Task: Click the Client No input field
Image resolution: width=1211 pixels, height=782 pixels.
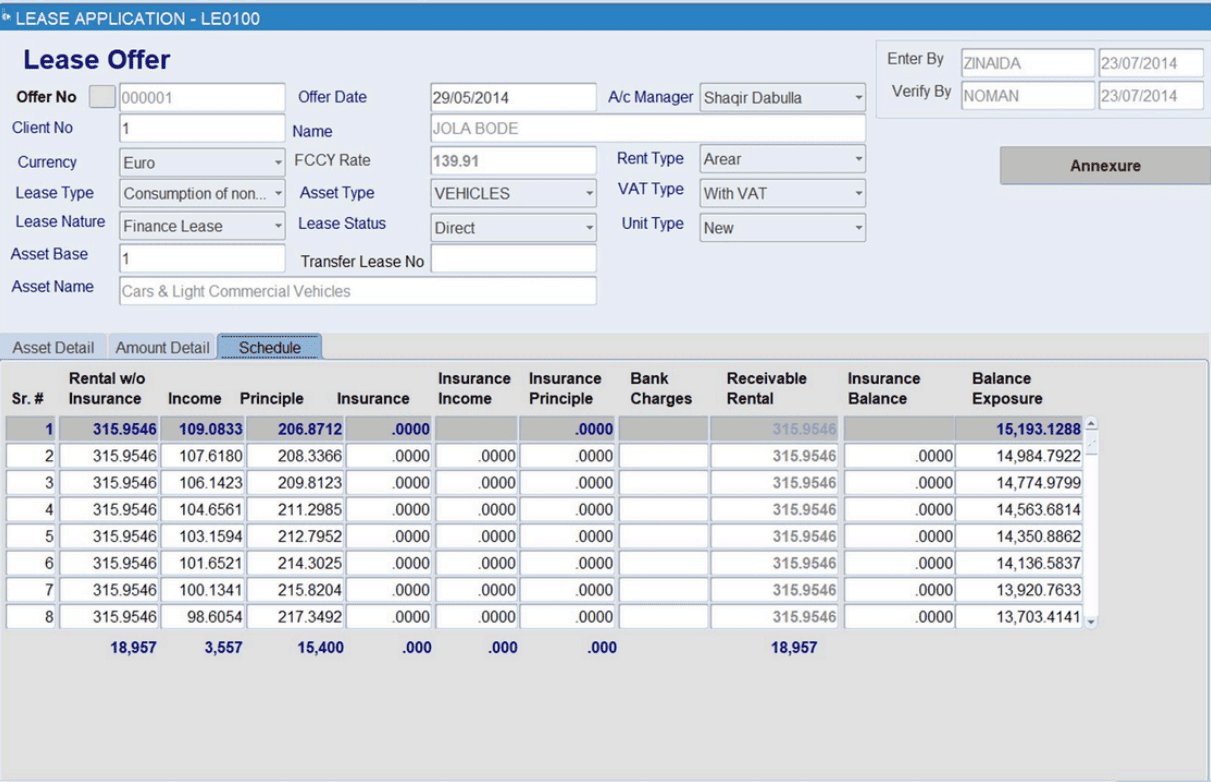Action: coord(200,128)
